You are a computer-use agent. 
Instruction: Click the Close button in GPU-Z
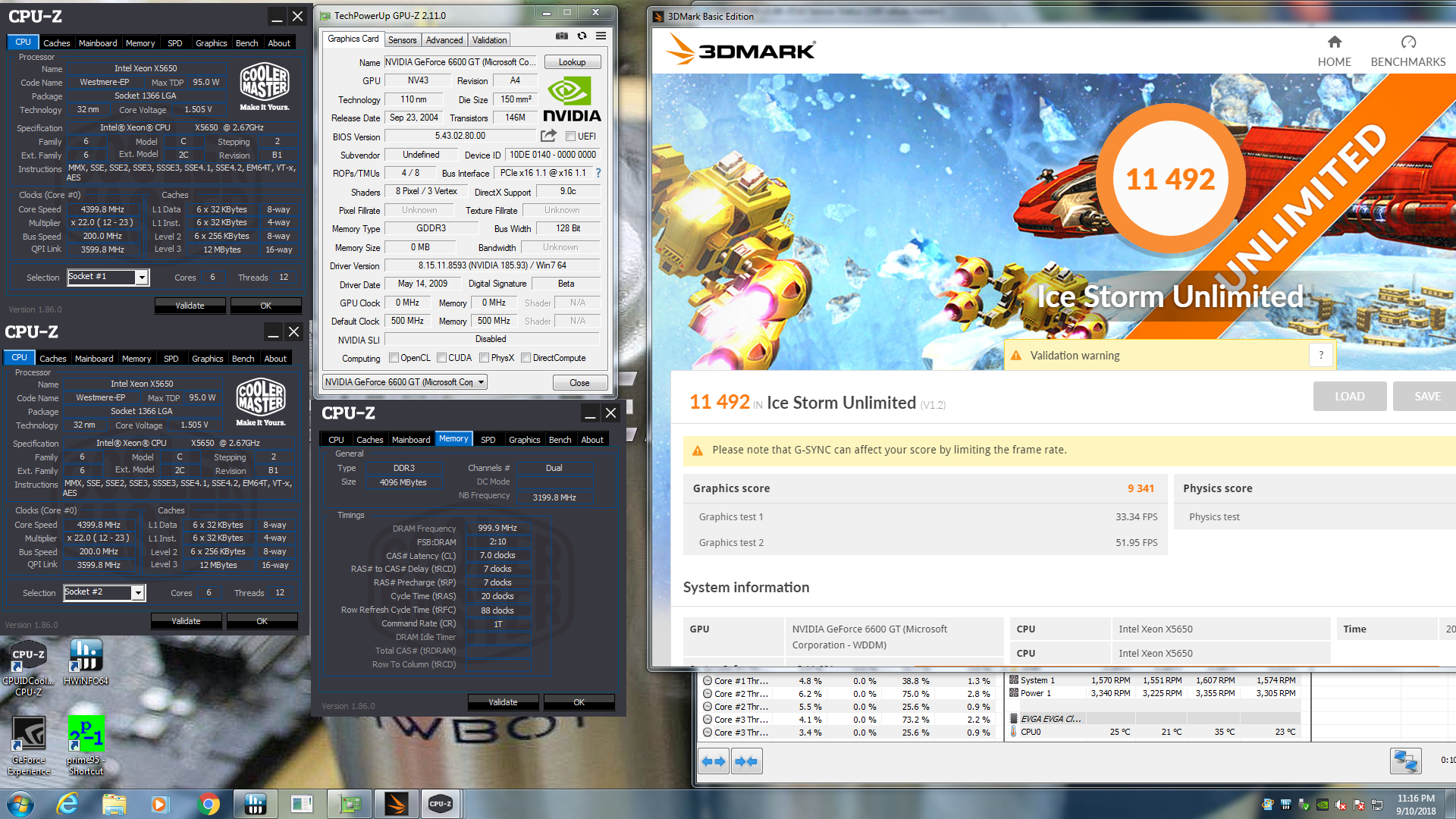click(580, 383)
